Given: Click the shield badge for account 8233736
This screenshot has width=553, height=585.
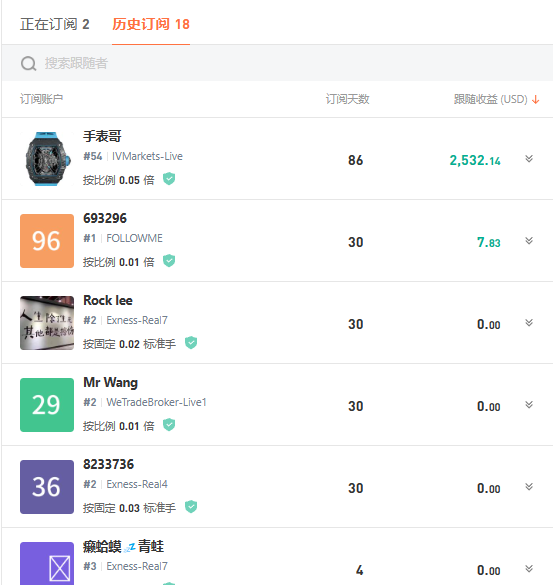Looking at the screenshot, I should (x=191, y=507).
